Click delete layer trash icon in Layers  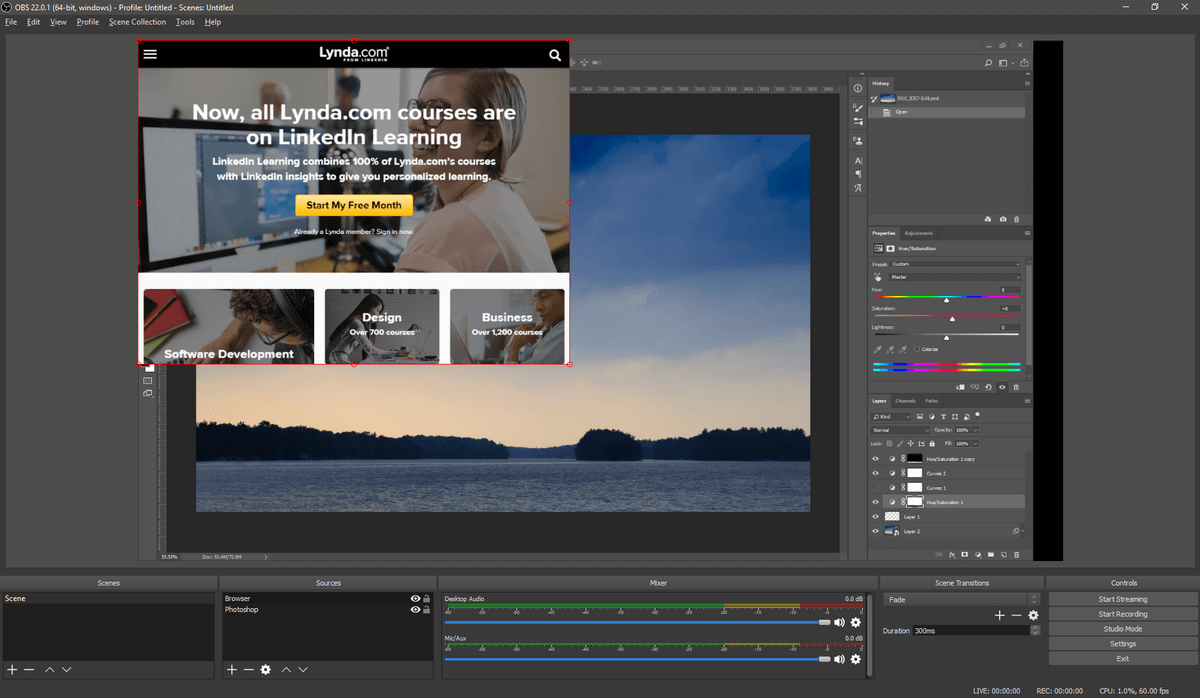[1016, 554]
